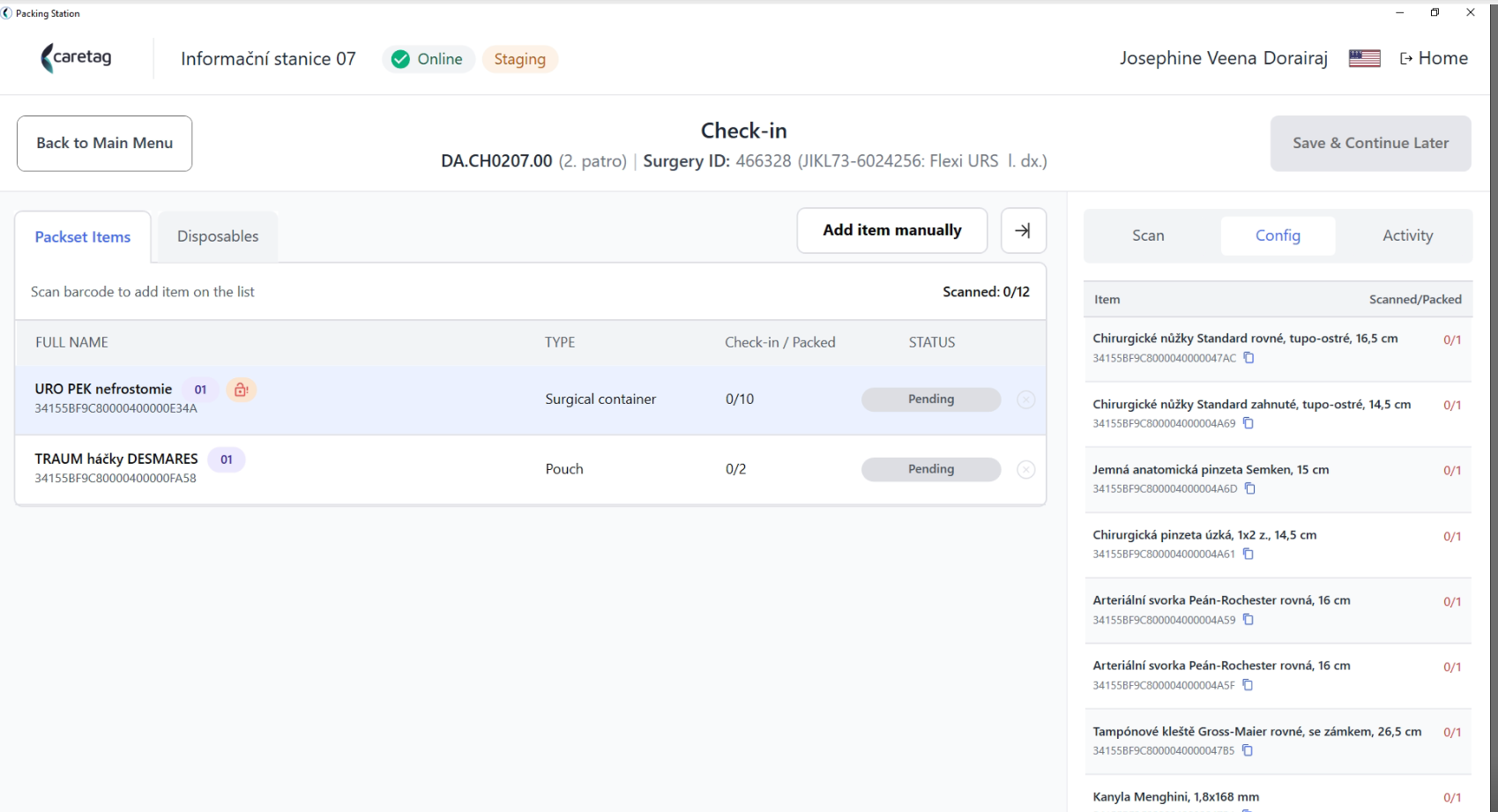Viewport: 1498px width, 812px height.
Task: Click the Staging environment badge
Action: click(519, 59)
